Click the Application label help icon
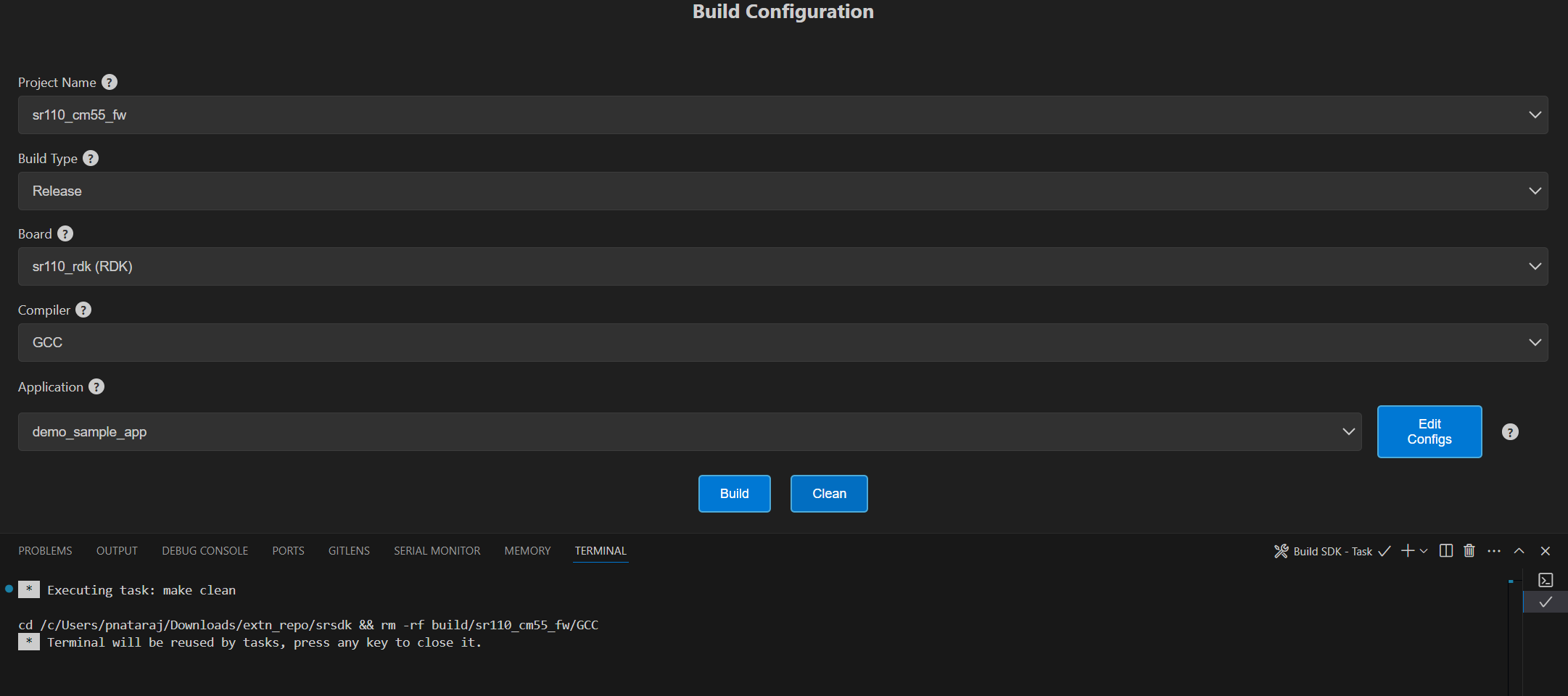 point(96,386)
